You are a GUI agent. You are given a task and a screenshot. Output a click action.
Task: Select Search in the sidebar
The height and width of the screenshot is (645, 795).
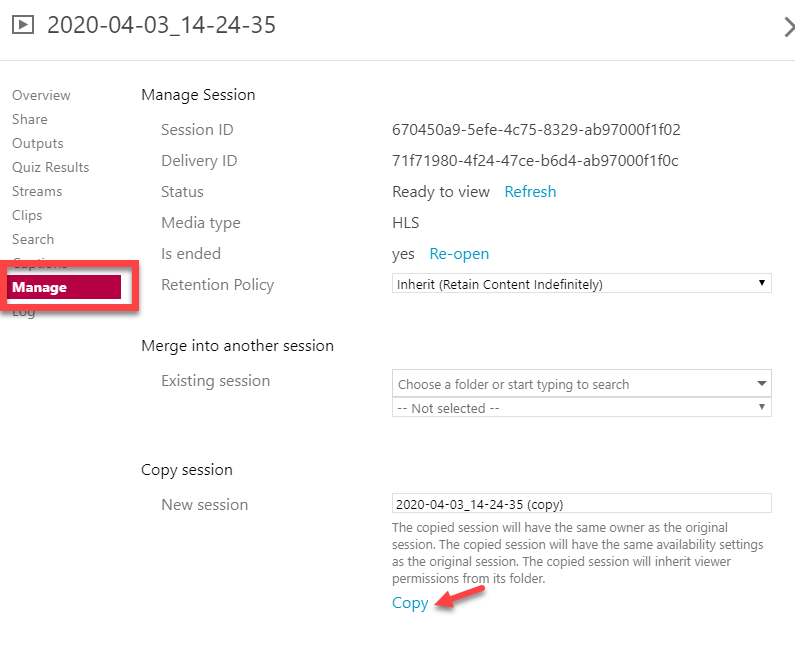click(x=33, y=239)
